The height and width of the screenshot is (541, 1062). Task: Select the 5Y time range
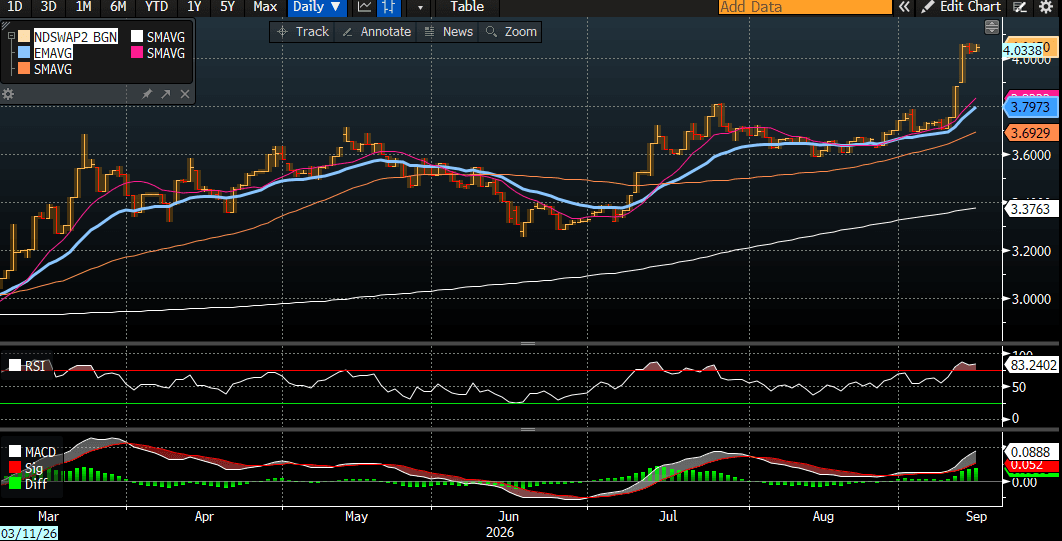pos(228,7)
